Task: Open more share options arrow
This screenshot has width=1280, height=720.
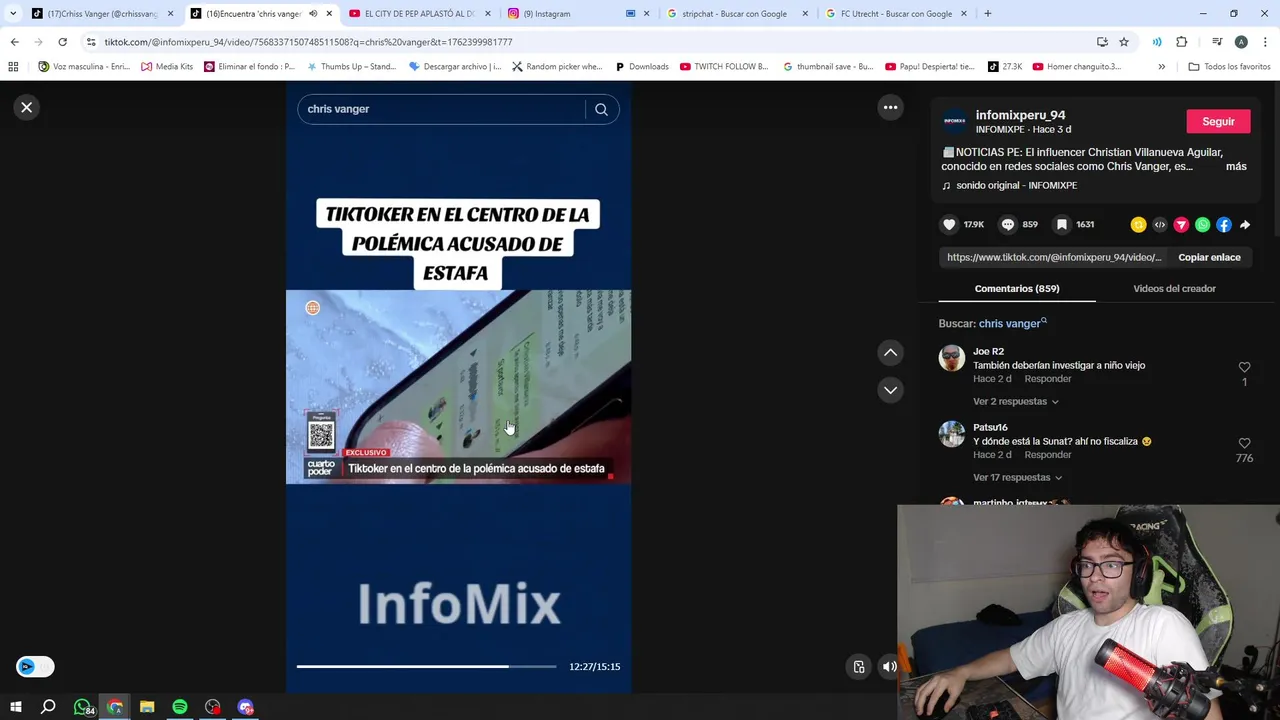Action: click(1245, 225)
